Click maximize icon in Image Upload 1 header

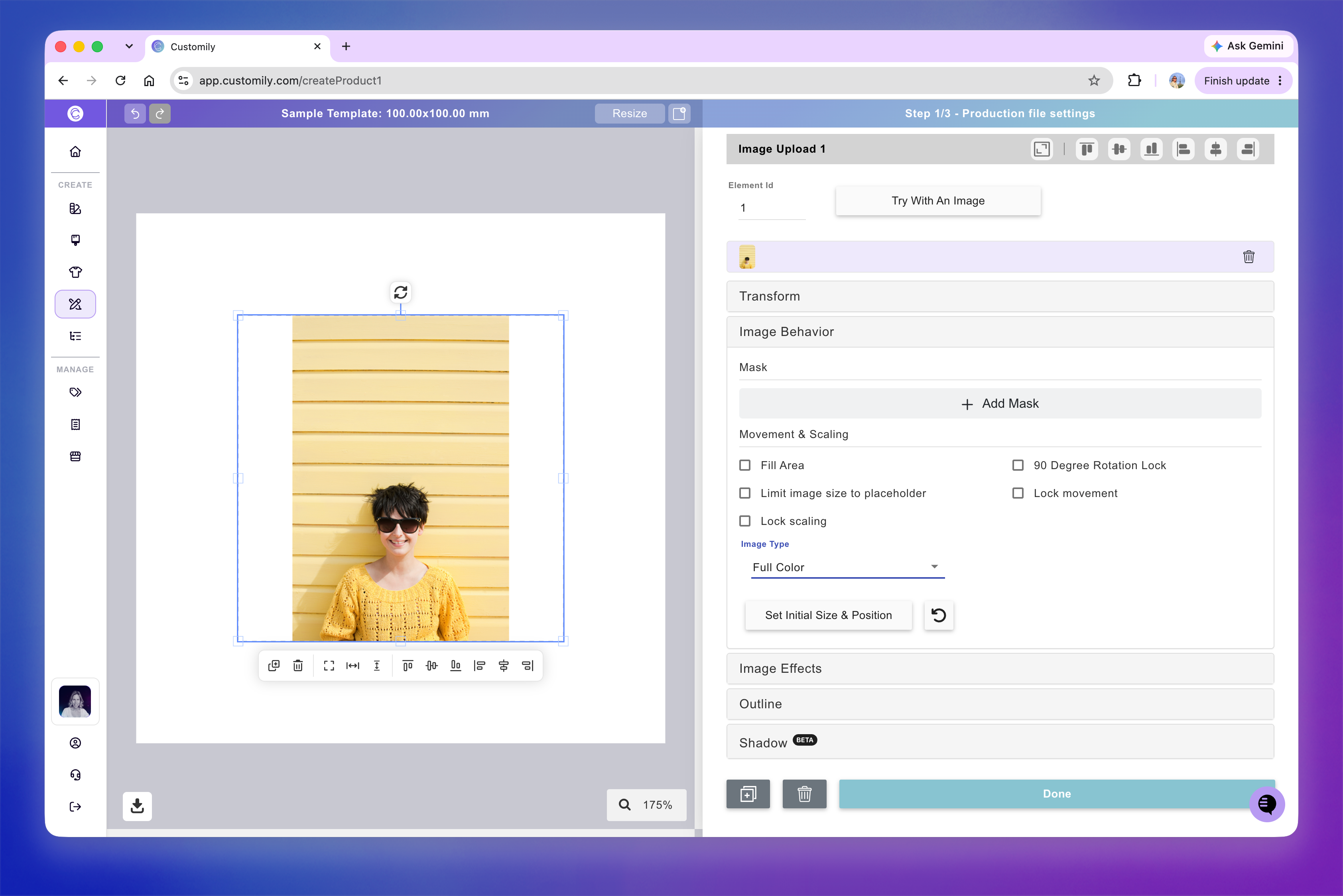coord(1042,149)
